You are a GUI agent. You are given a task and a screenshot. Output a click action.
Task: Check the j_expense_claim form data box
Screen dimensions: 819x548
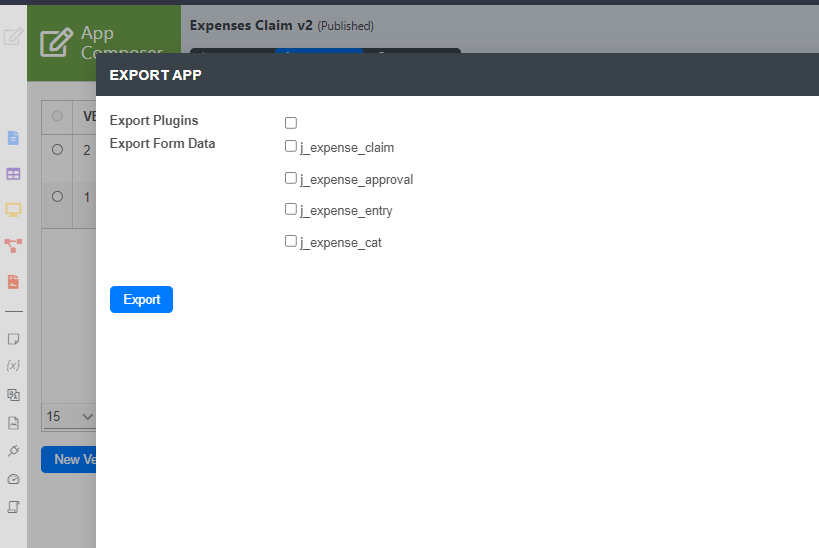[x=291, y=146]
